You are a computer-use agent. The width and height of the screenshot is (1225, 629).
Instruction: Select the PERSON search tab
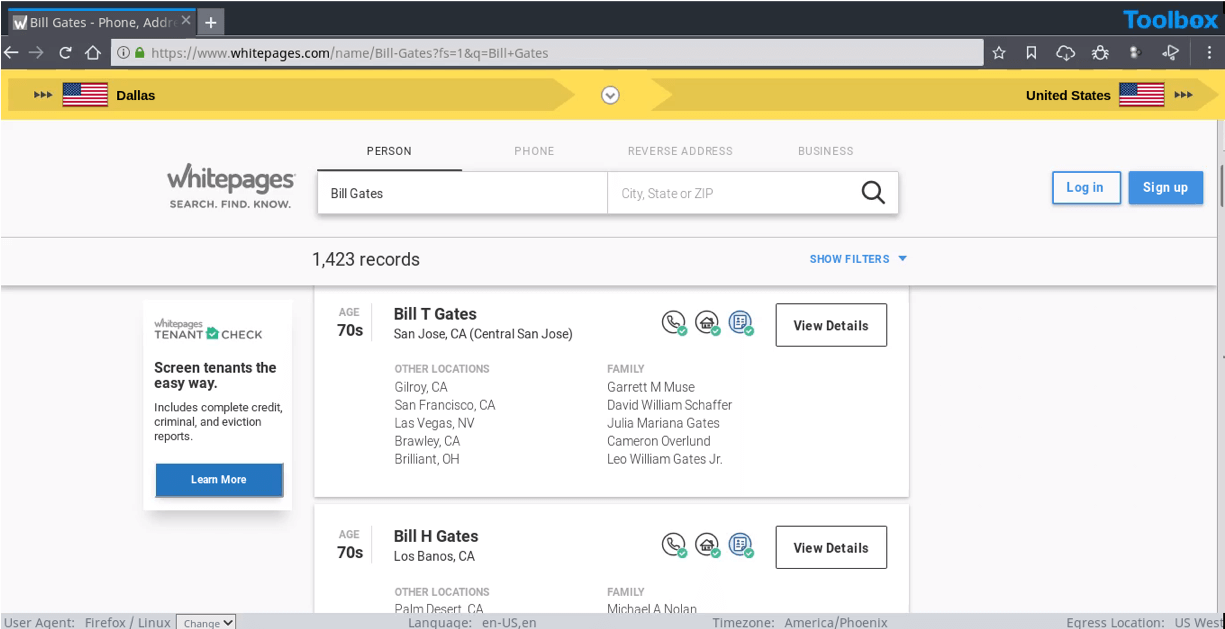tap(389, 151)
